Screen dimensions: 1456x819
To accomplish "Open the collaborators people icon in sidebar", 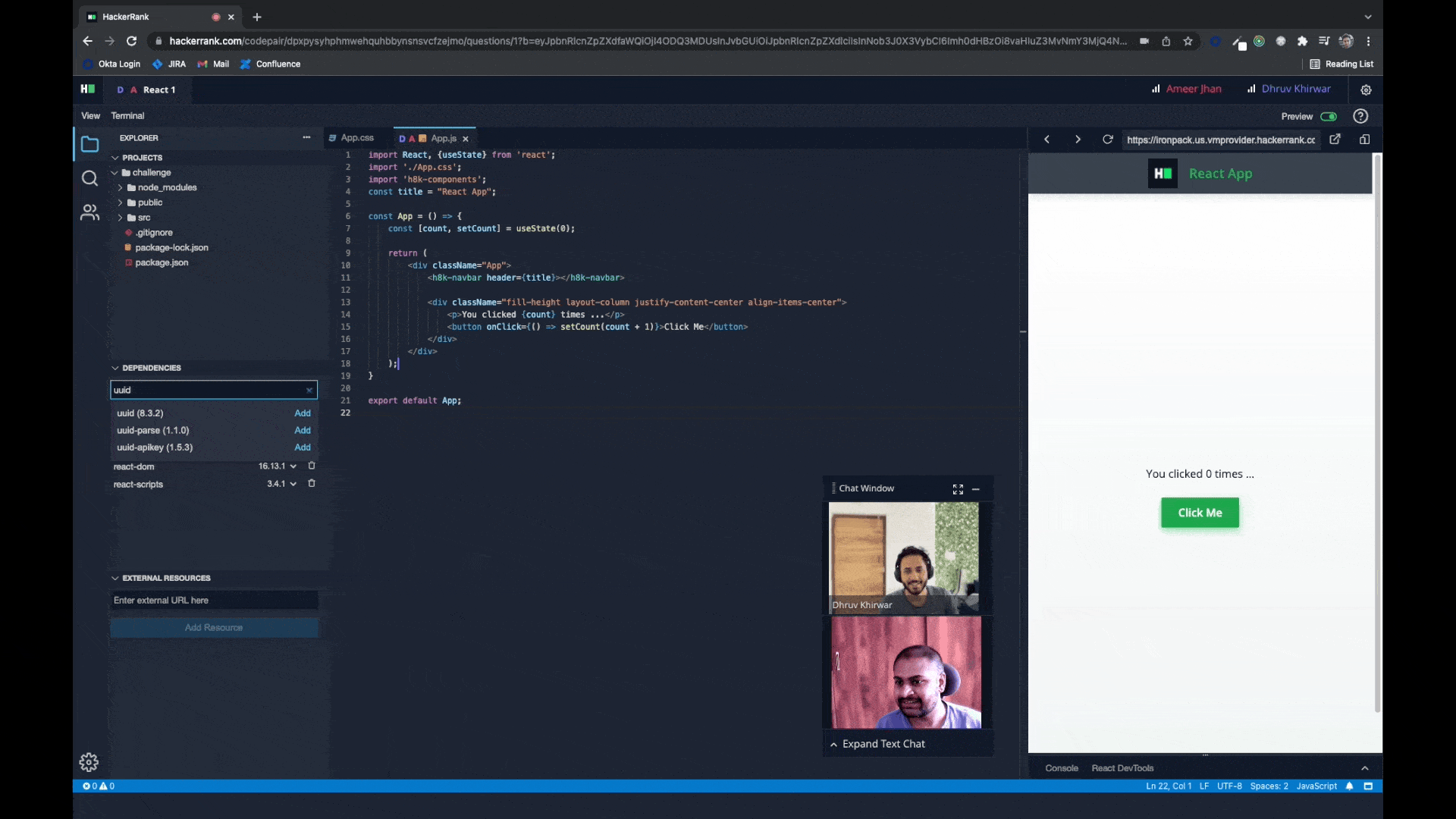I will coord(89,212).
